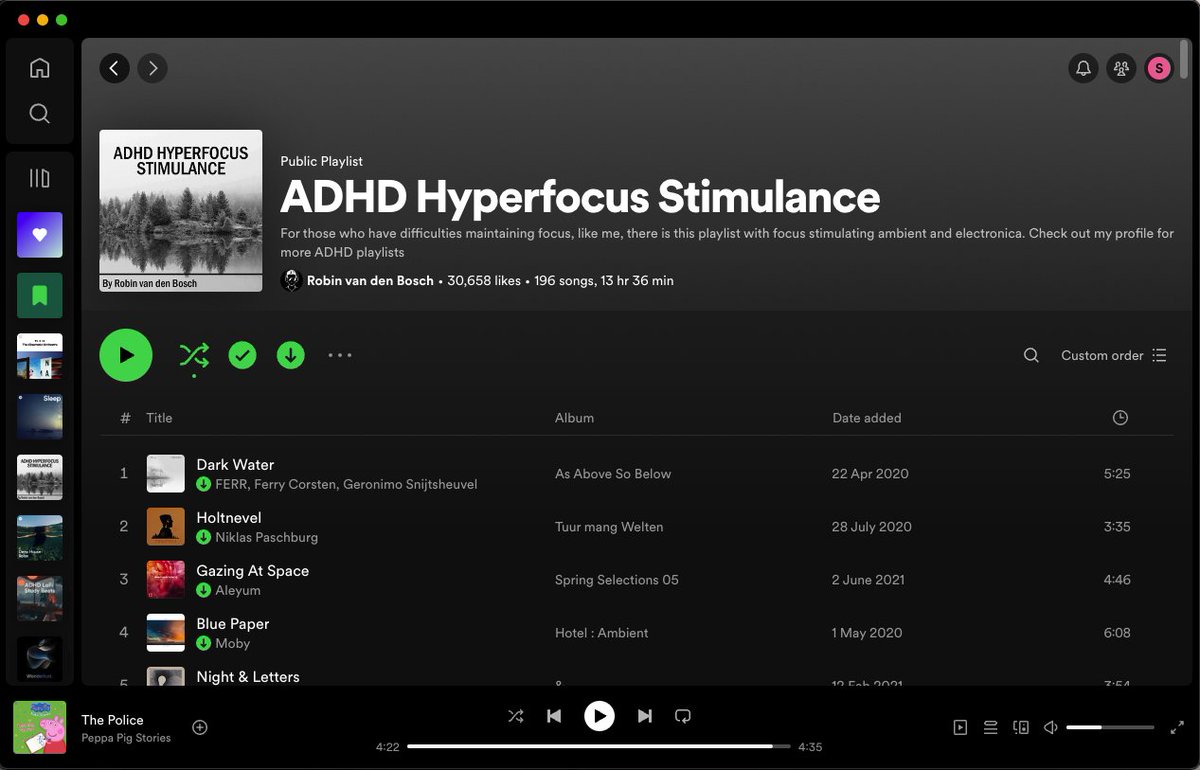Sort by the Date added column header
This screenshot has width=1200, height=770.
(x=867, y=418)
